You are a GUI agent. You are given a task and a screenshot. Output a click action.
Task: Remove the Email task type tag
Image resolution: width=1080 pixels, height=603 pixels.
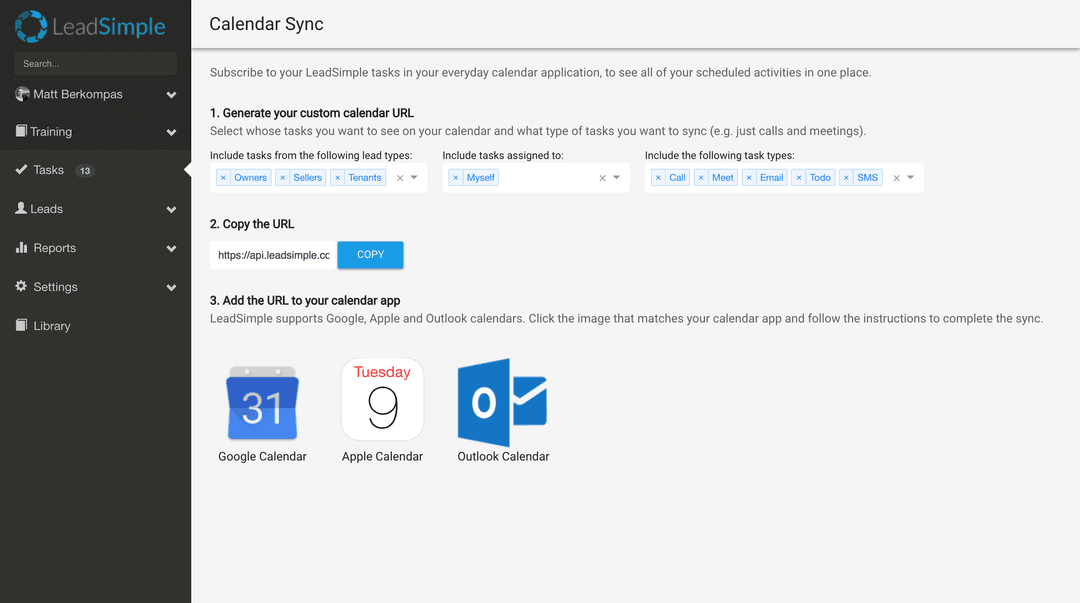[749, 178]
